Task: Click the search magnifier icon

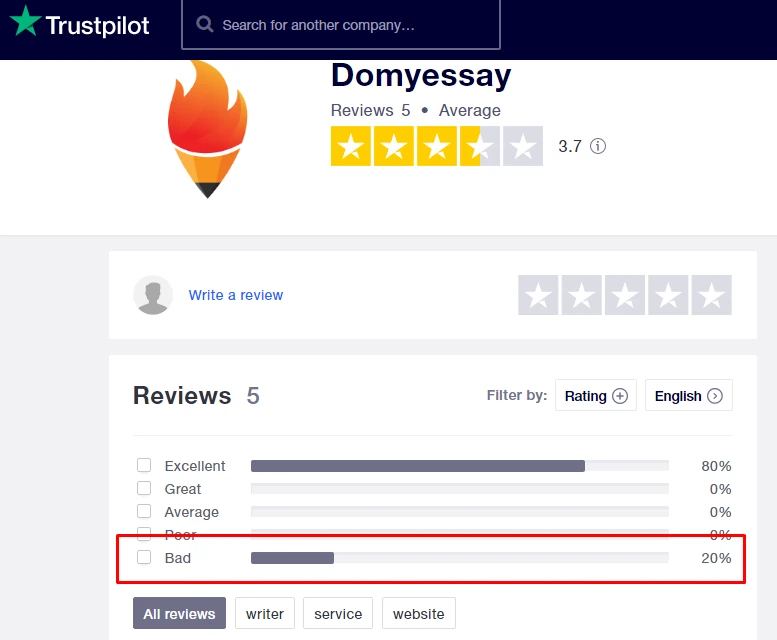Action: (x=205, y=24)
